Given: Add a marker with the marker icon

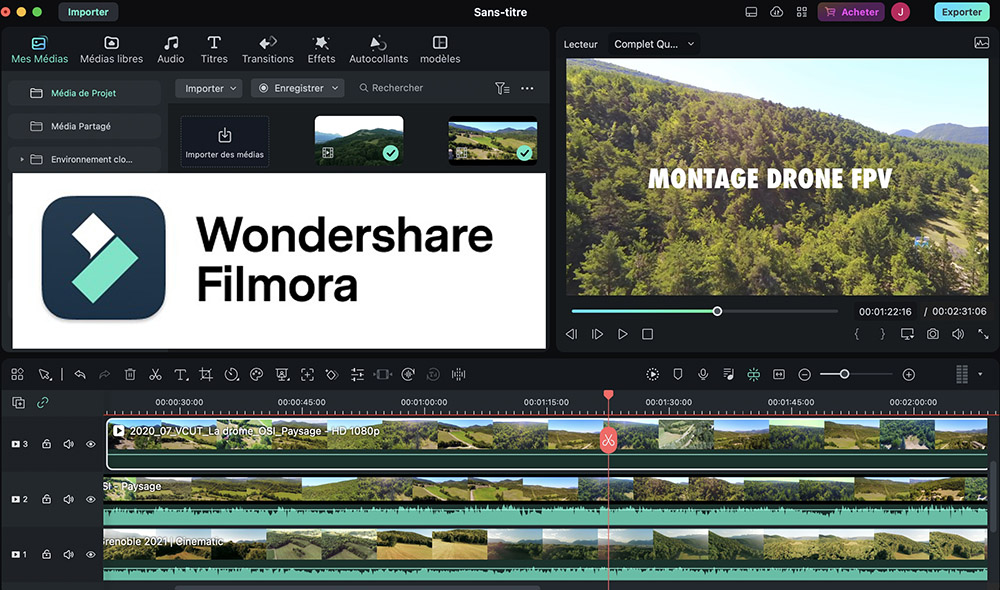Looking at the screenshot, I should coord(678,374).
